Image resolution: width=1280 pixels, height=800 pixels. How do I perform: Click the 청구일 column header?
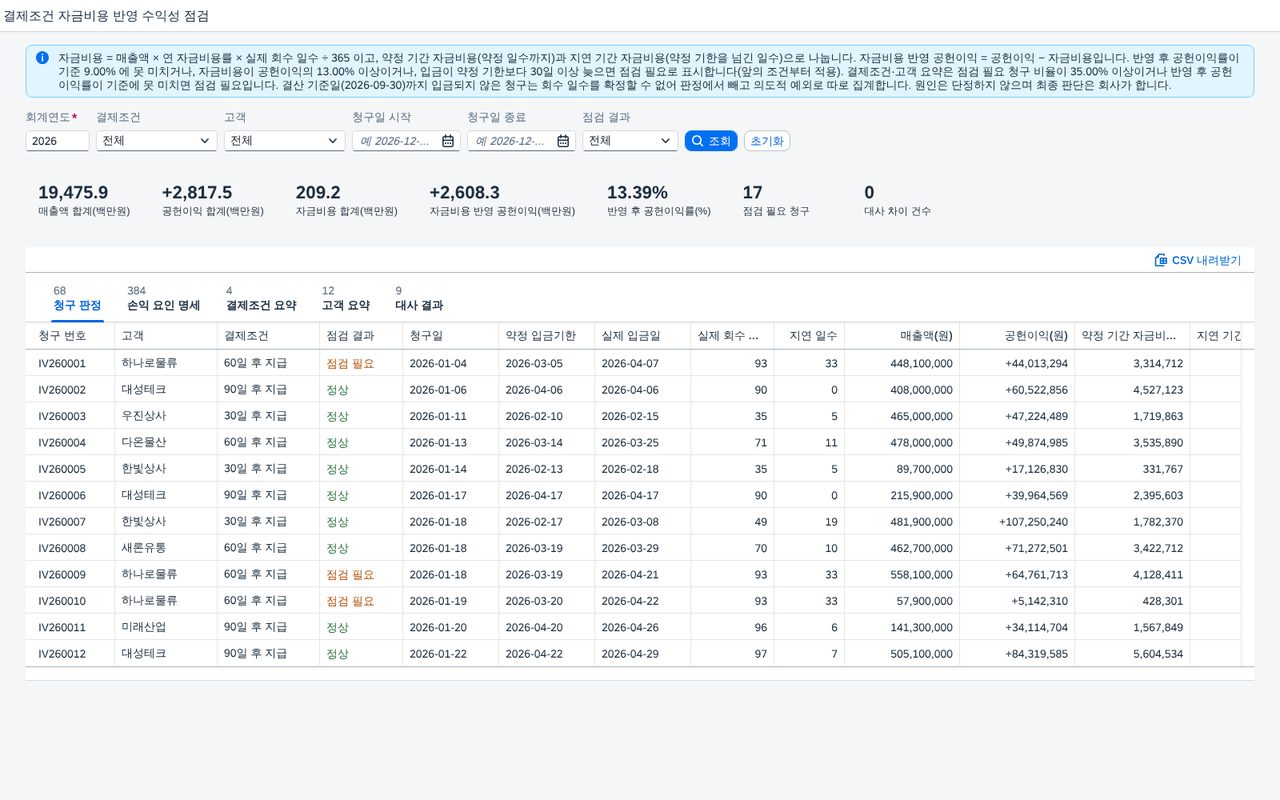coord(450,336)
